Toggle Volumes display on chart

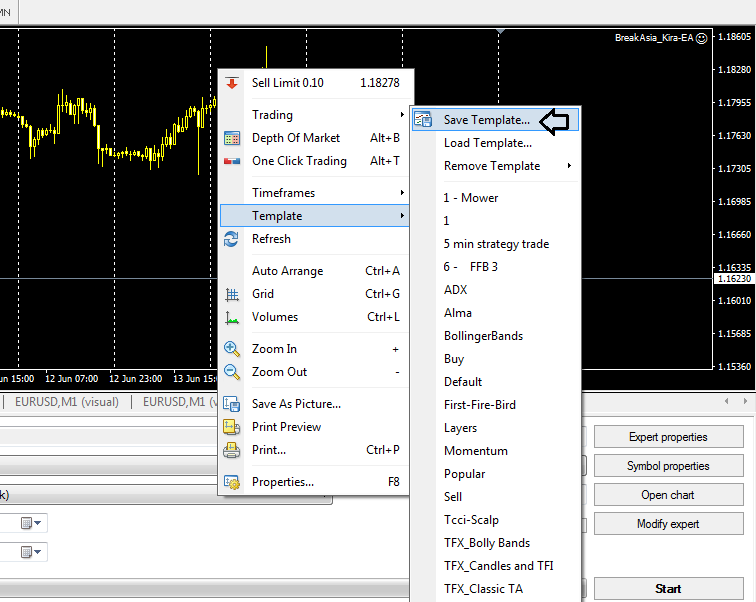coord(275,317)
